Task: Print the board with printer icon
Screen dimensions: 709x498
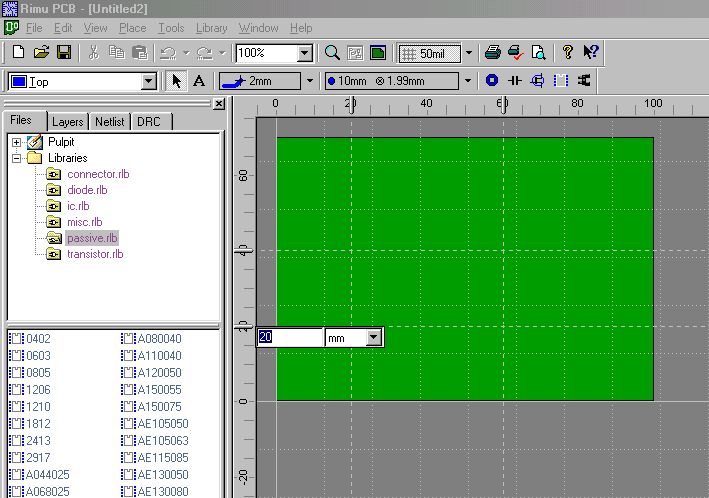Action: click(x=492, y=53)
